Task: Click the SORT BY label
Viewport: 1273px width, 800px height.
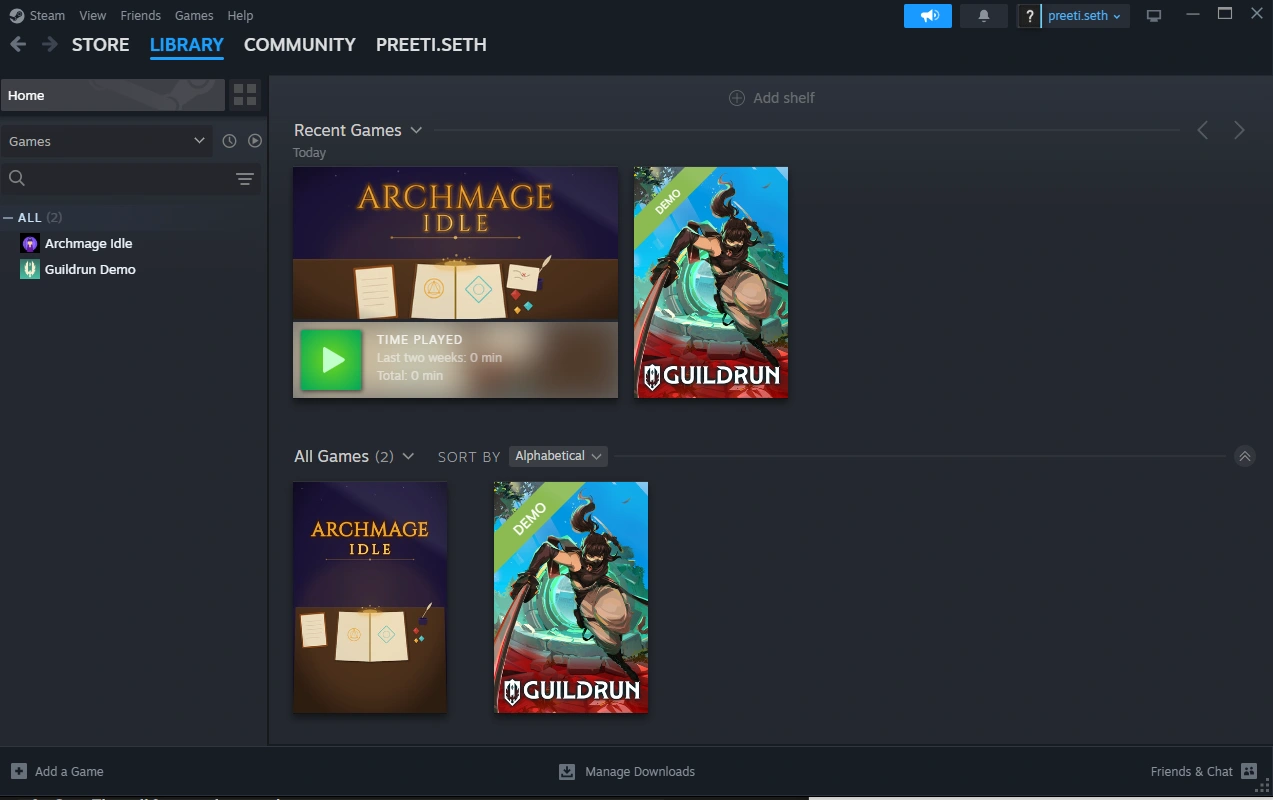Action: (x=469, y=457)
